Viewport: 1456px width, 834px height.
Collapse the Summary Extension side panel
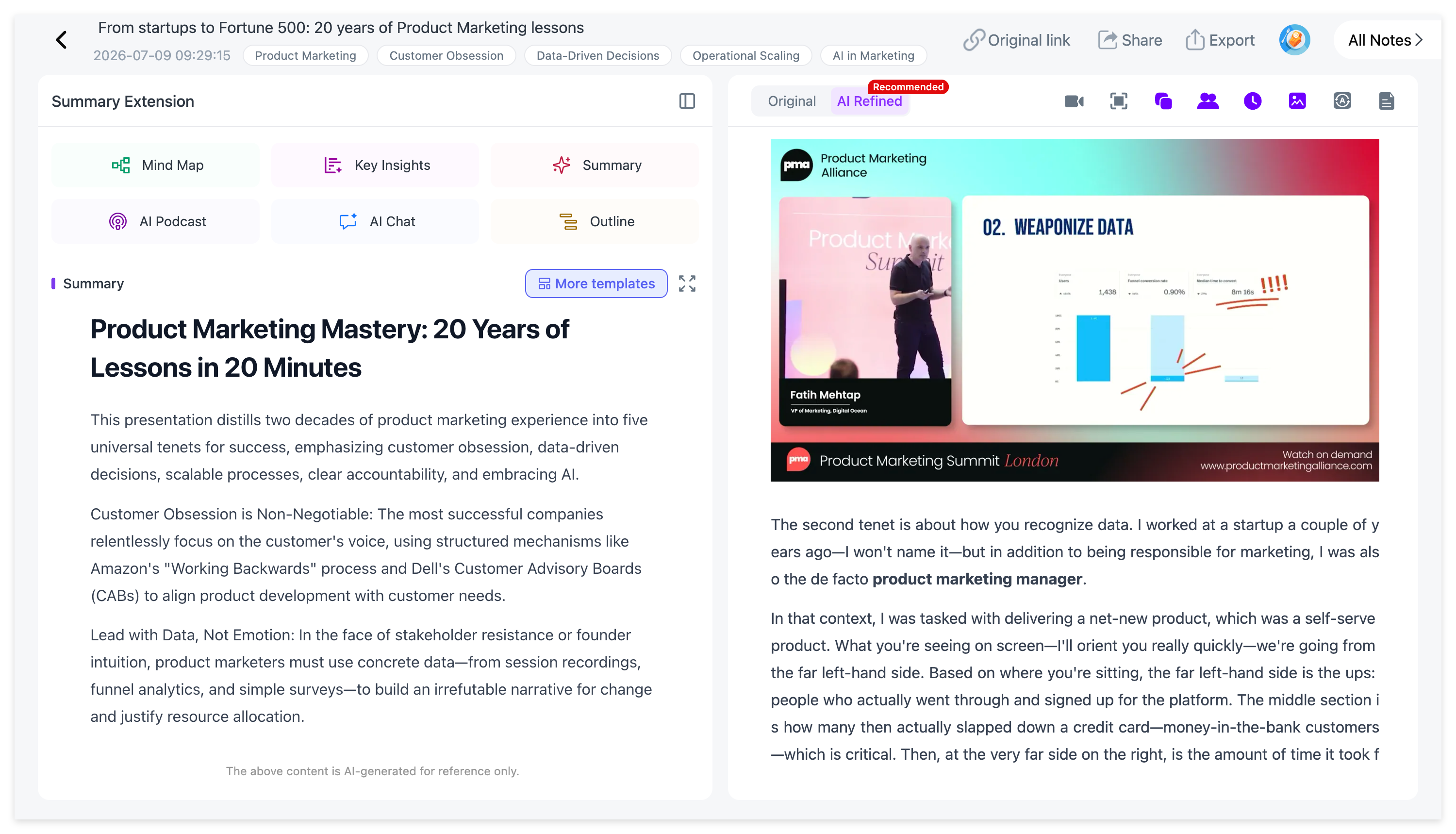(x=686, y=101)
